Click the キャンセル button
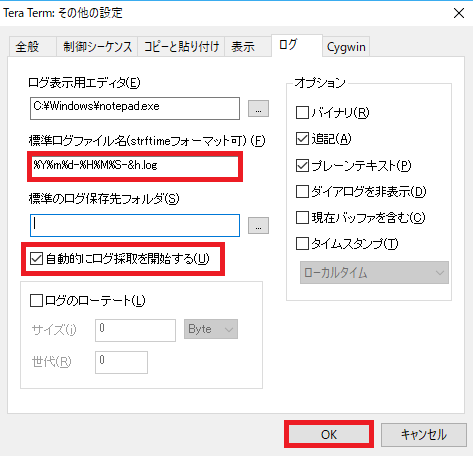473x456 pixels. pos(424,435)
